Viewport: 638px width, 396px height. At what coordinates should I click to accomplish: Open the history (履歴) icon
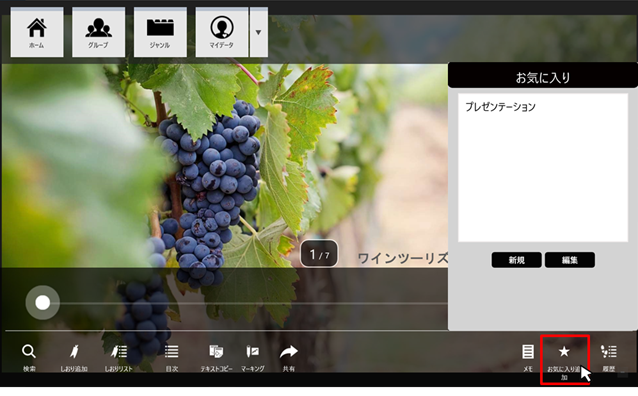click(x=609, y=357)
